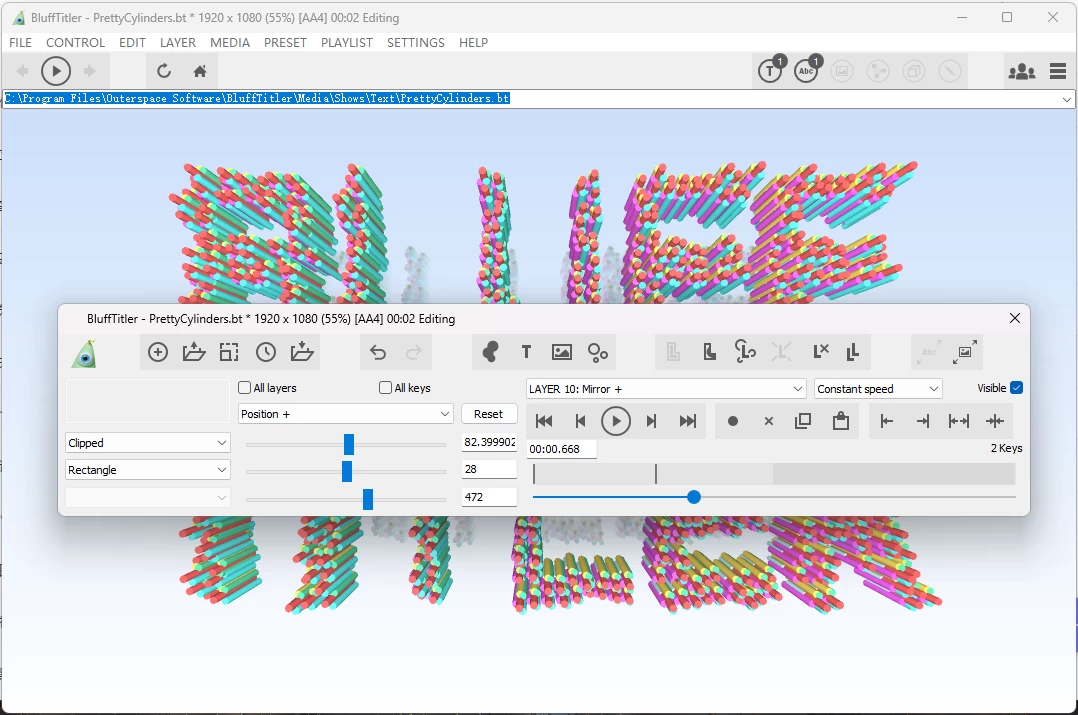Create a new layer with the plus tool

pyautogui.click(x=158, y=351)
